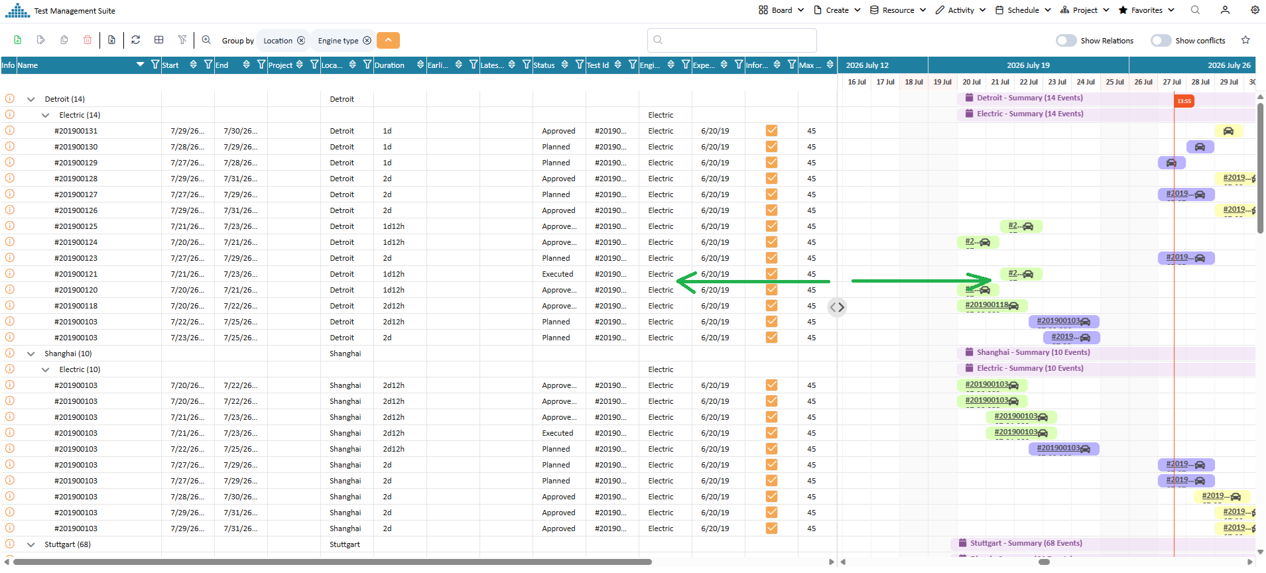Toggle the Show conflicts switch
The height and width of the screenshot is (573, 1266).
coord(1160,41)
